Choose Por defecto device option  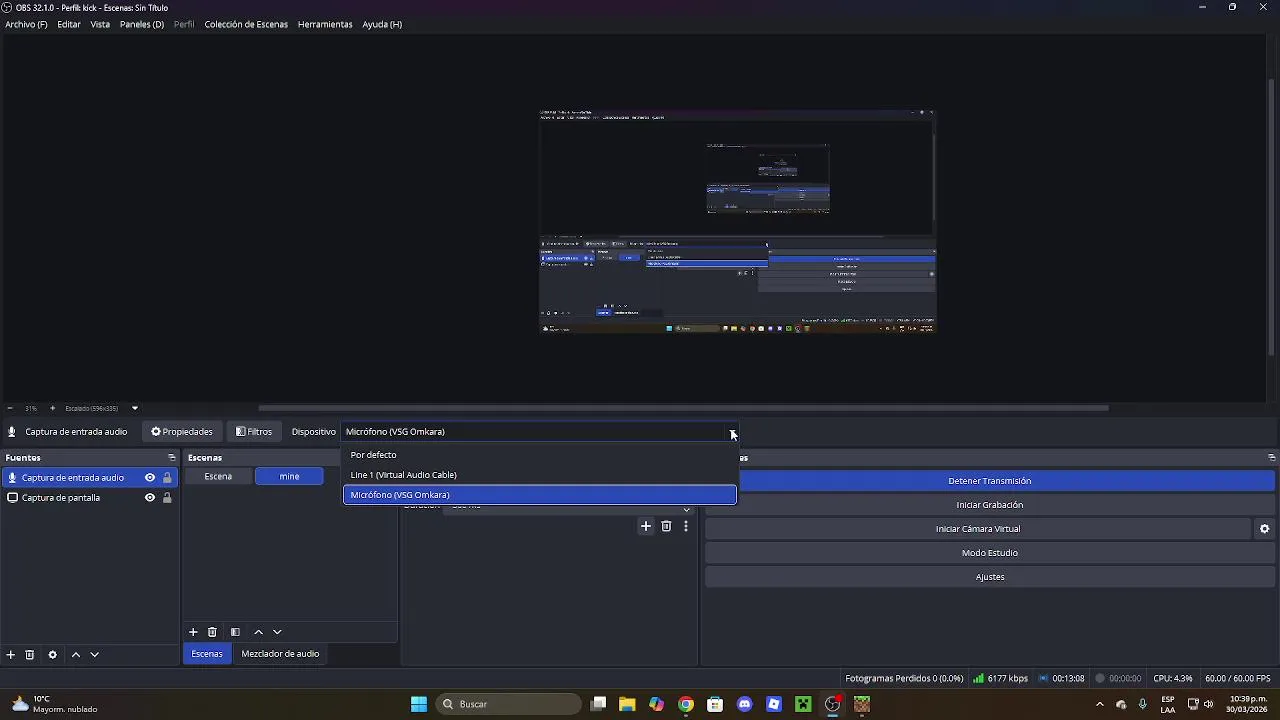coord(540,455)
